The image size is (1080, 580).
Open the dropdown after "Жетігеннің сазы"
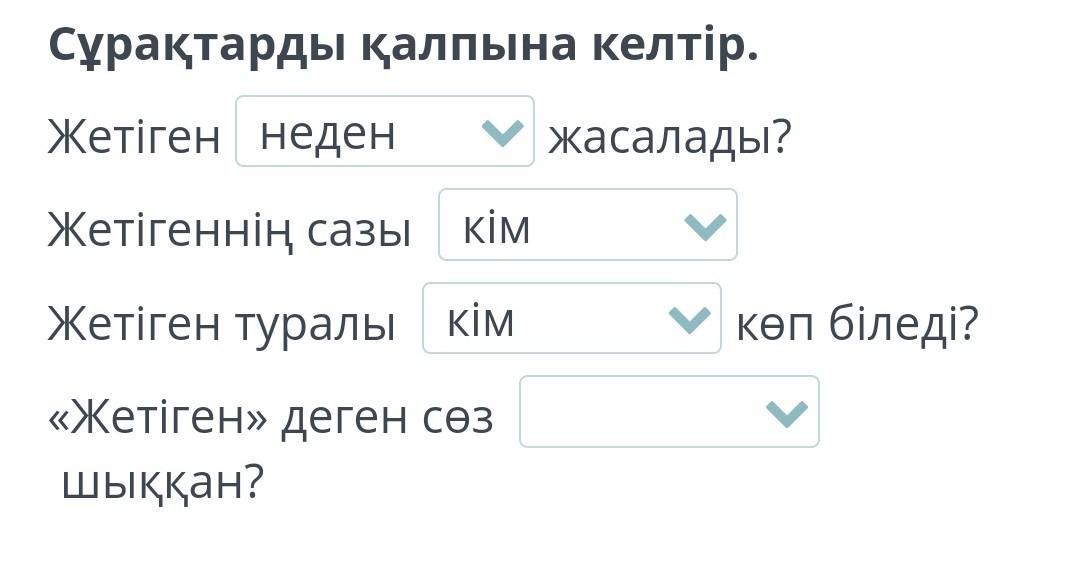587,225
